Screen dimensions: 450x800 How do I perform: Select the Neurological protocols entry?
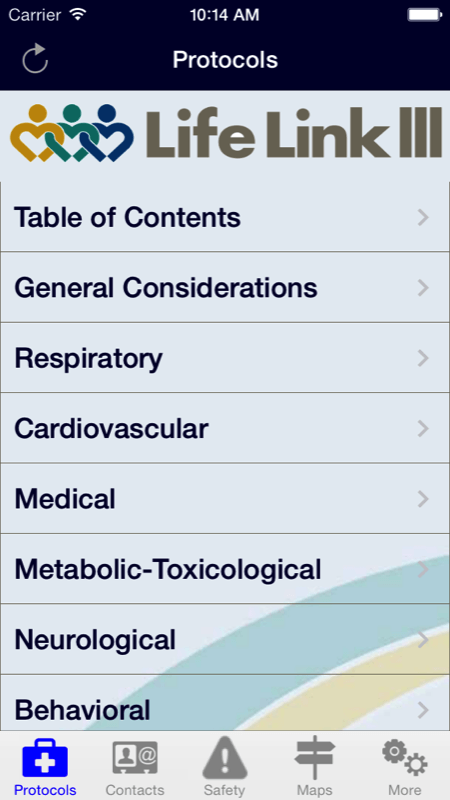(225, 639)
